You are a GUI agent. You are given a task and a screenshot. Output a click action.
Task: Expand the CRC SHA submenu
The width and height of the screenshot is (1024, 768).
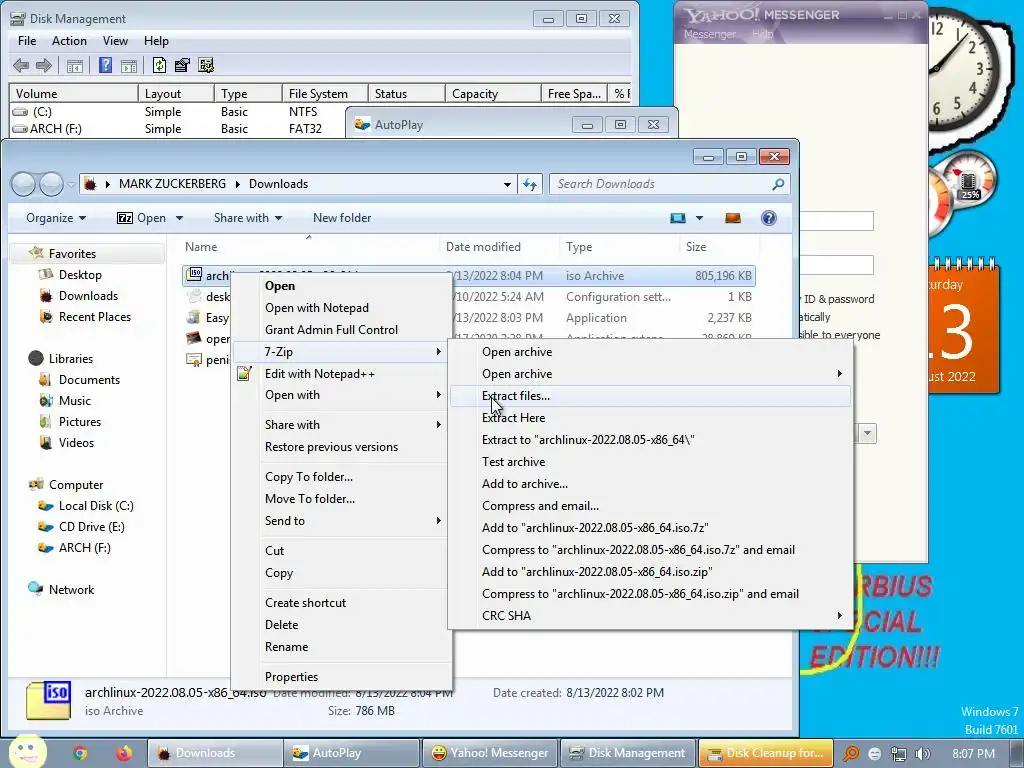(839, 615)
